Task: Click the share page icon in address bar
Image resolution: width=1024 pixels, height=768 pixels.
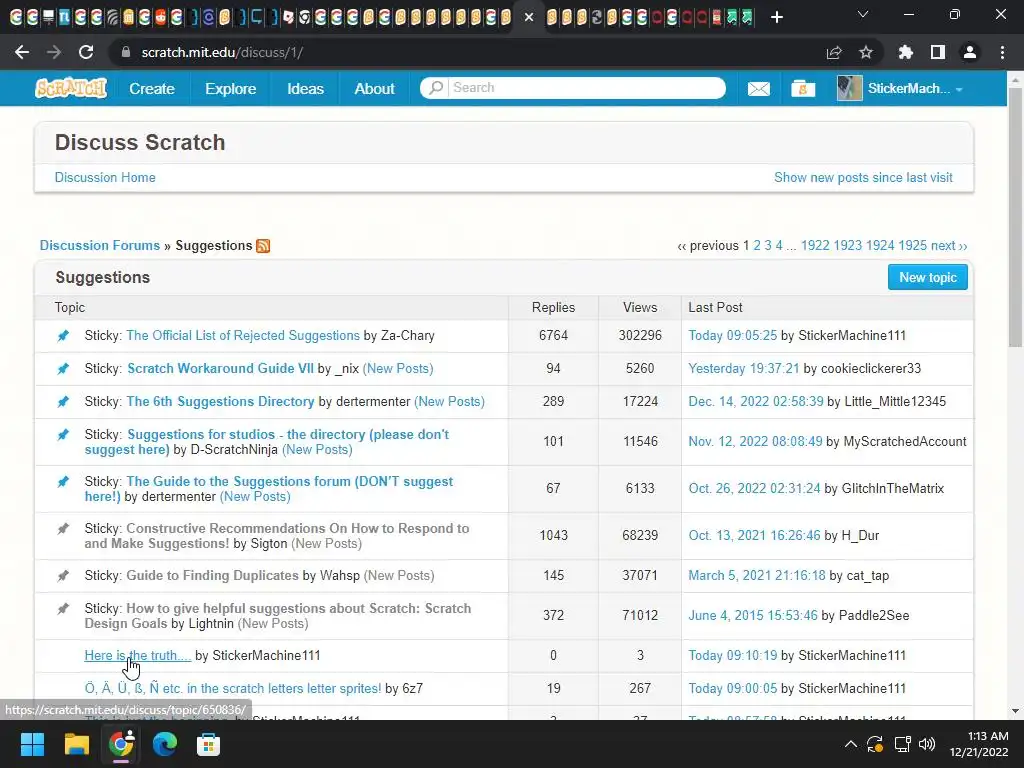Action: tap(834, 52)
